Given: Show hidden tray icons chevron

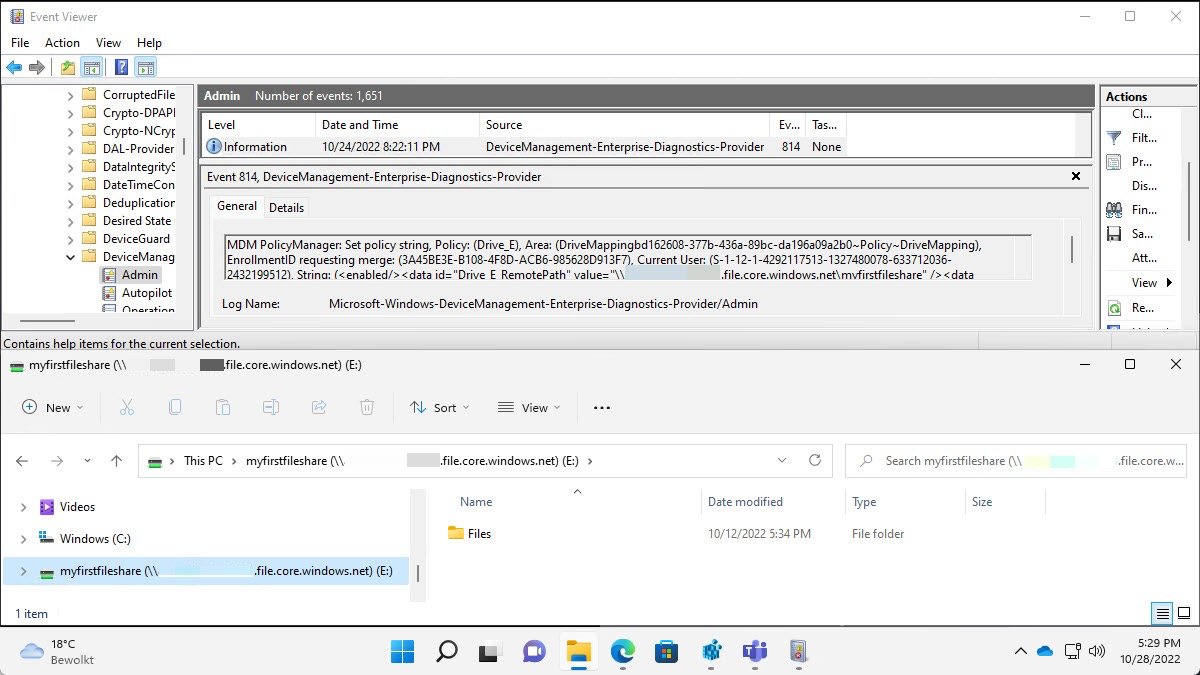Looking at the screenshot, I should 1020,651.
